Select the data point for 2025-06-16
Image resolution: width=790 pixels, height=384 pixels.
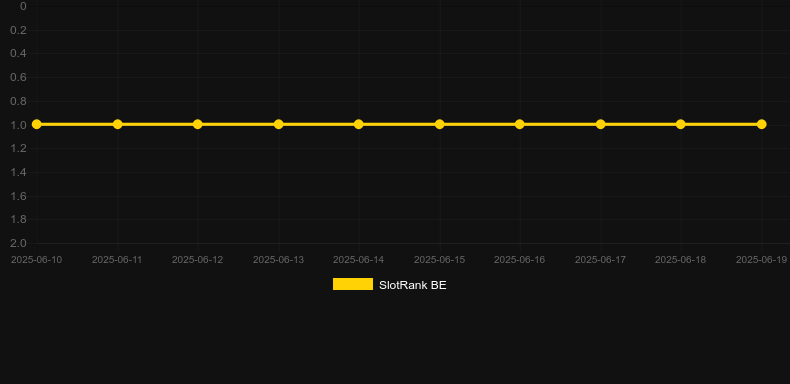[x=519, y=124]
